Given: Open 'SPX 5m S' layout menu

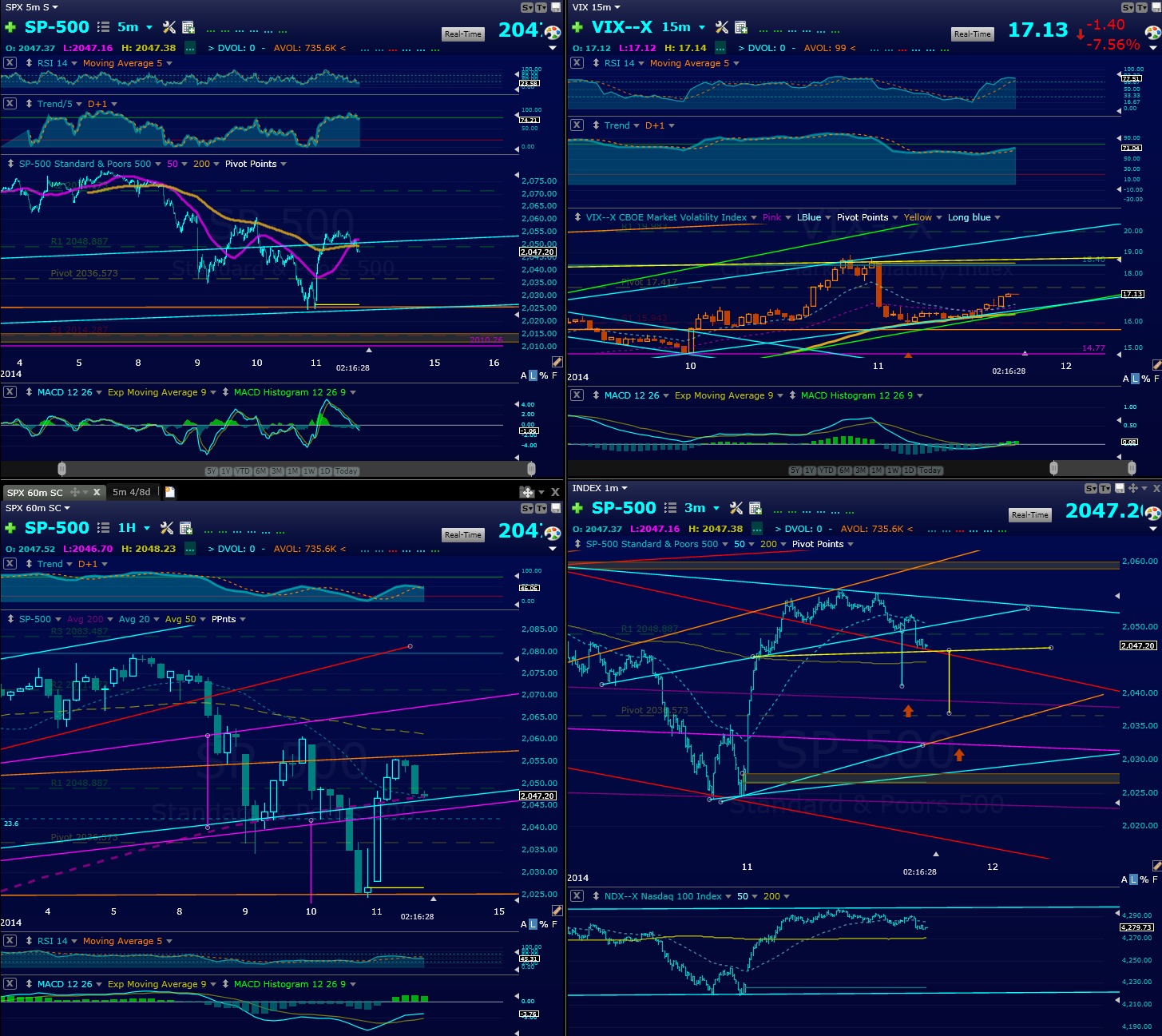Looking at the screenshot, I should pos(31,7).
